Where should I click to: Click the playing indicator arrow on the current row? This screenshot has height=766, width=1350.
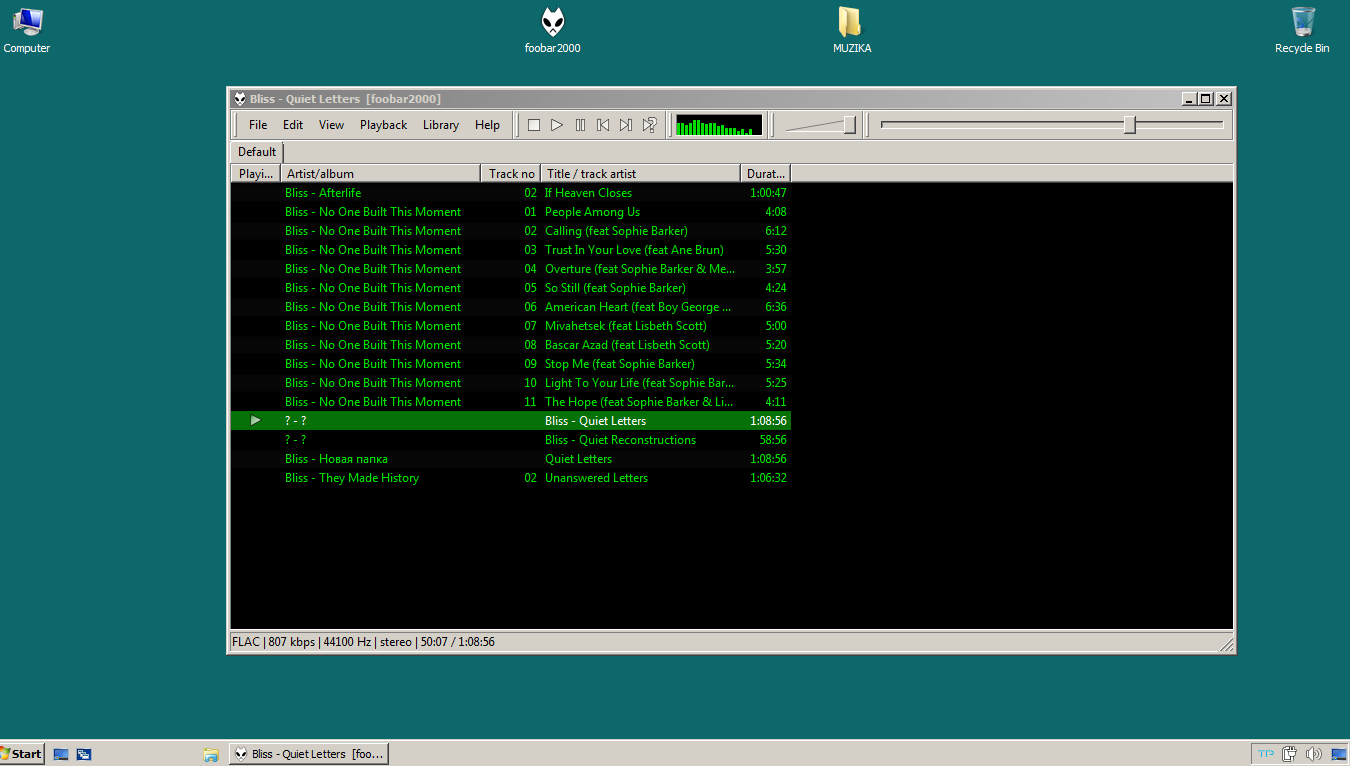point(256,421)
